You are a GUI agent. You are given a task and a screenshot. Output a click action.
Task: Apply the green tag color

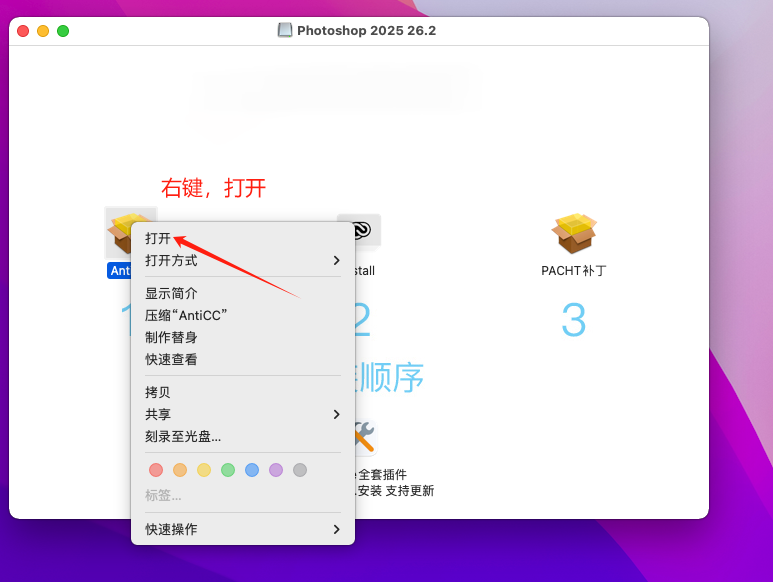[x=228, y=470]
